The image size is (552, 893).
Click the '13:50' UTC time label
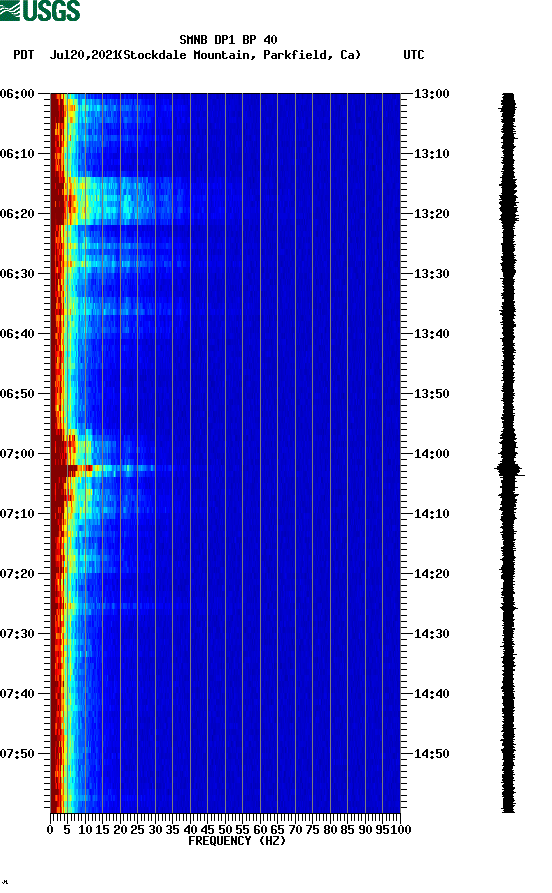[431, 394]
